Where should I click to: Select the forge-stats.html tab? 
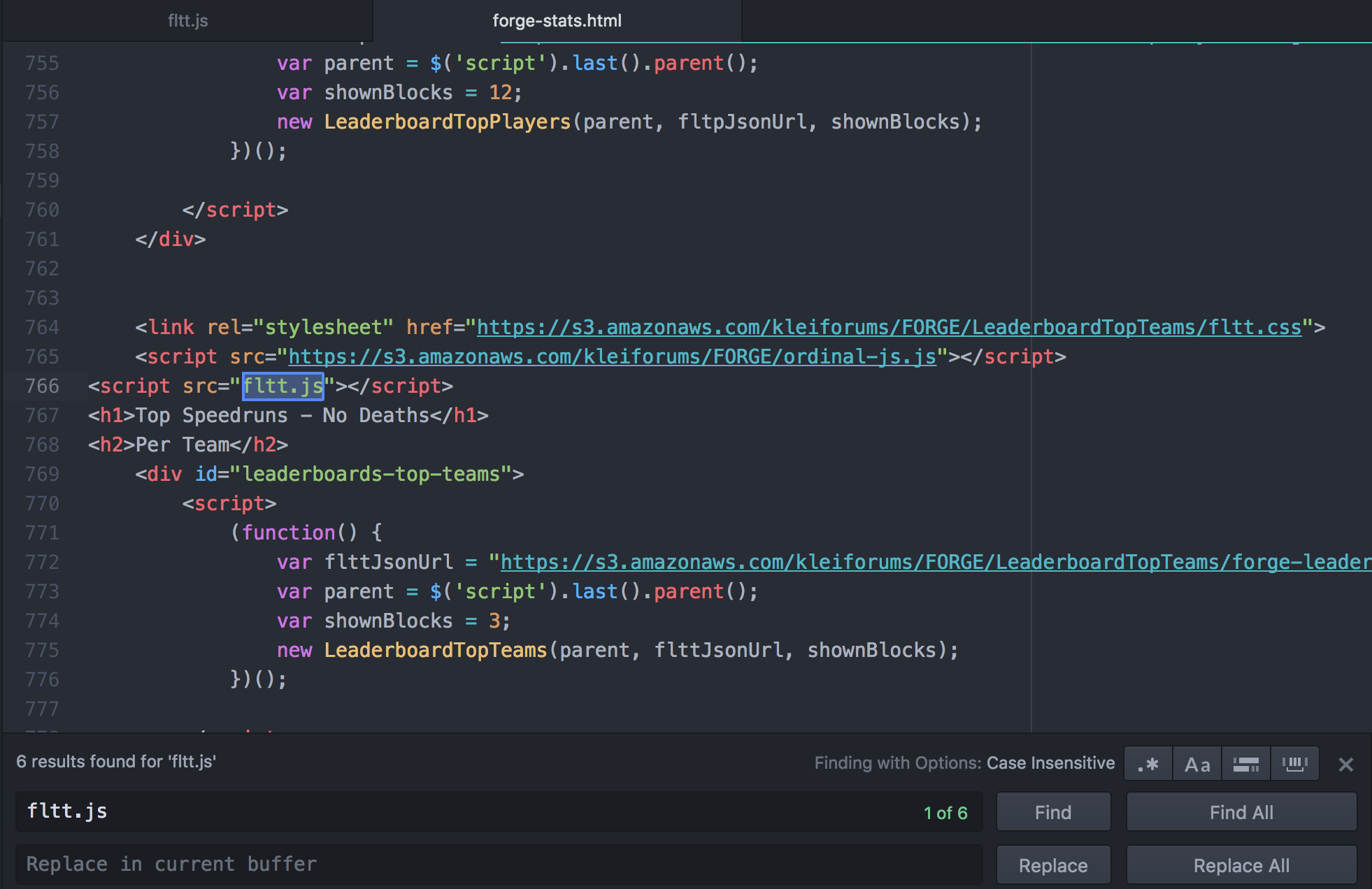[x=557, y=21]
